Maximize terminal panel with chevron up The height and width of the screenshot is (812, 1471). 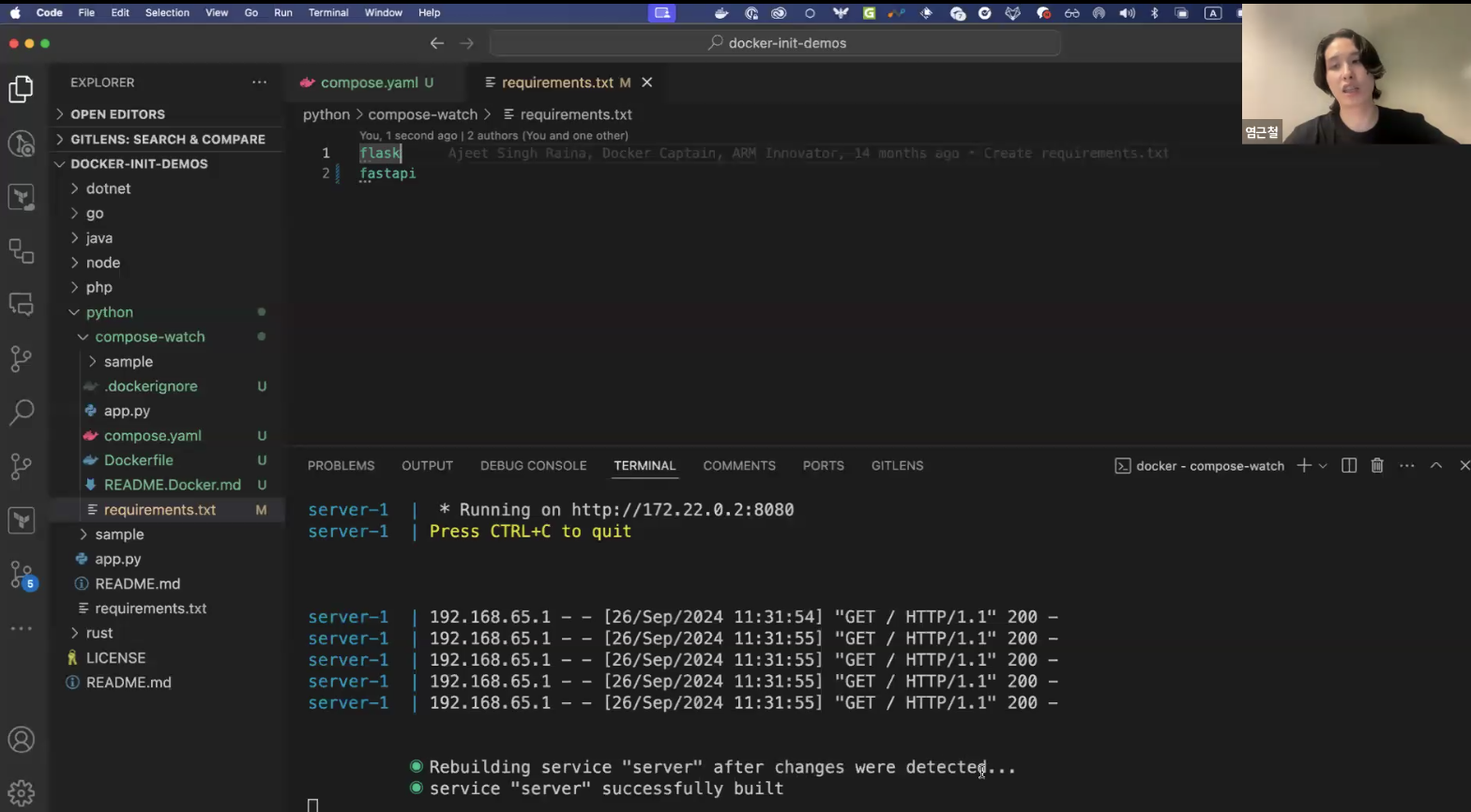click(1435, 466)
